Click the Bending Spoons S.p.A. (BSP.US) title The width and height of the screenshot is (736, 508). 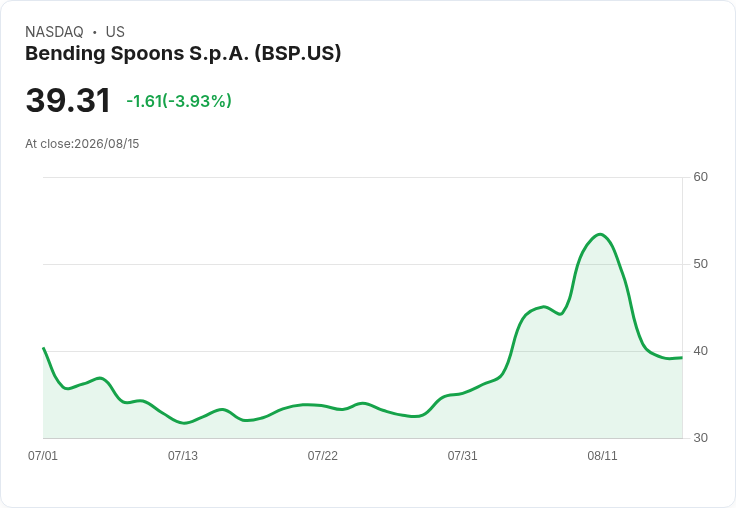coord(183,54)
